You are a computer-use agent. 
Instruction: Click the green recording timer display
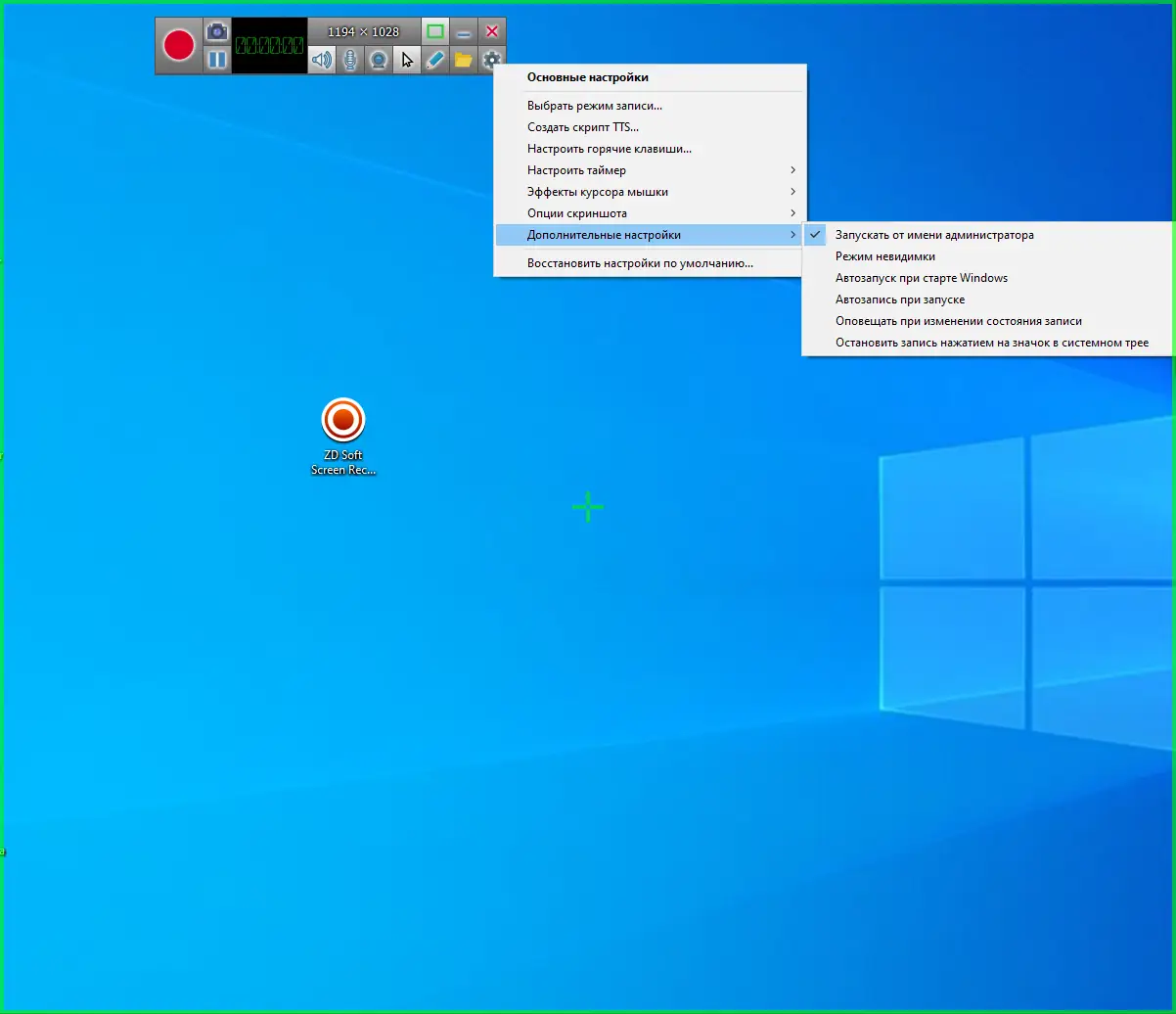click(x=269, y=45)
